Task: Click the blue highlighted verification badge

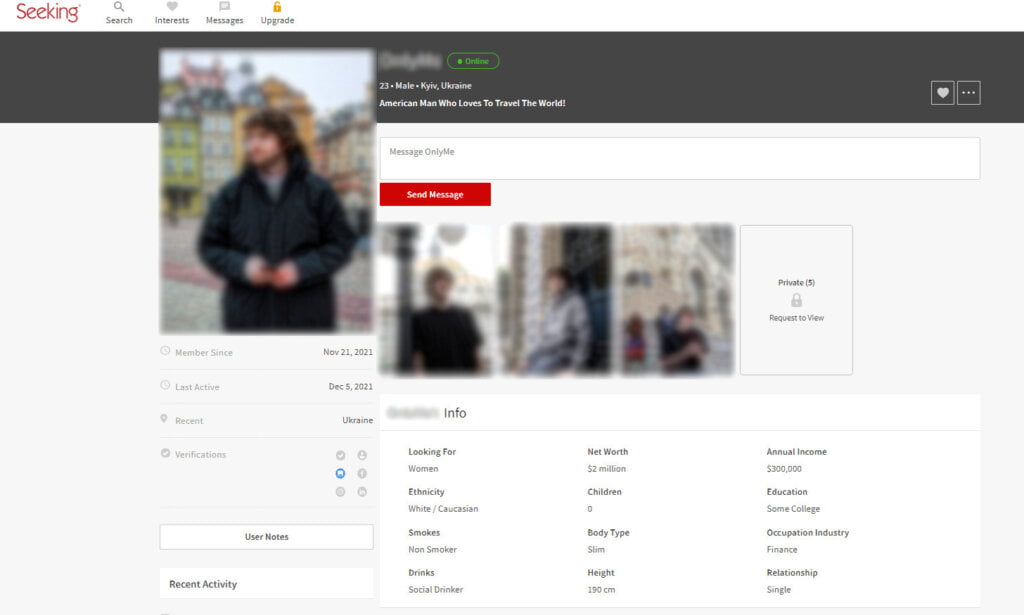Action: point(340,473)
